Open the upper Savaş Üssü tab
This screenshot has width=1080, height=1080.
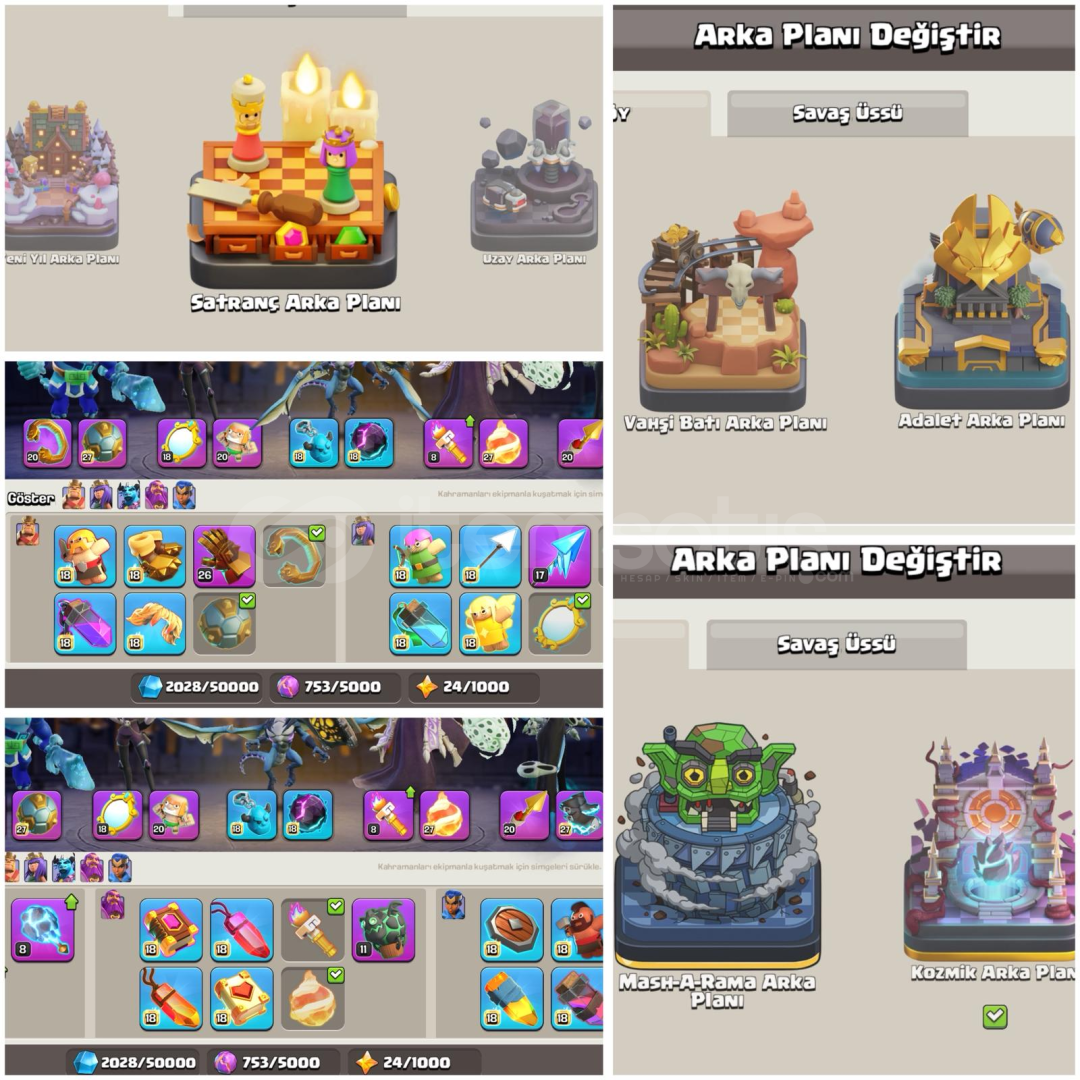pyautogui.click(x=847, y=113)
